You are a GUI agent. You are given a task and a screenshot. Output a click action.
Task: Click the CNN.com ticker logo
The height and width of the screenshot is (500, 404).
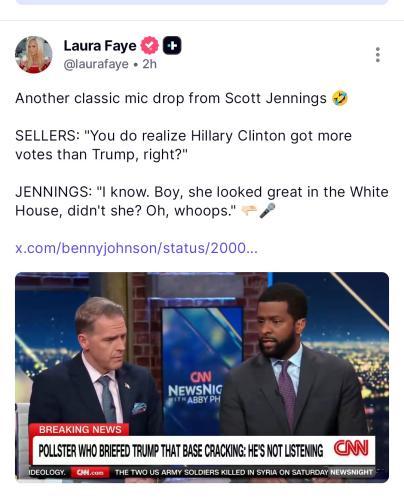pos(90,472)
